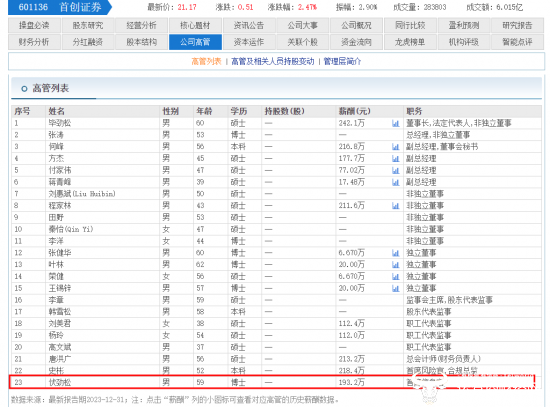
Task: Open the 分红融资 tab
Action: coord(88,42)
